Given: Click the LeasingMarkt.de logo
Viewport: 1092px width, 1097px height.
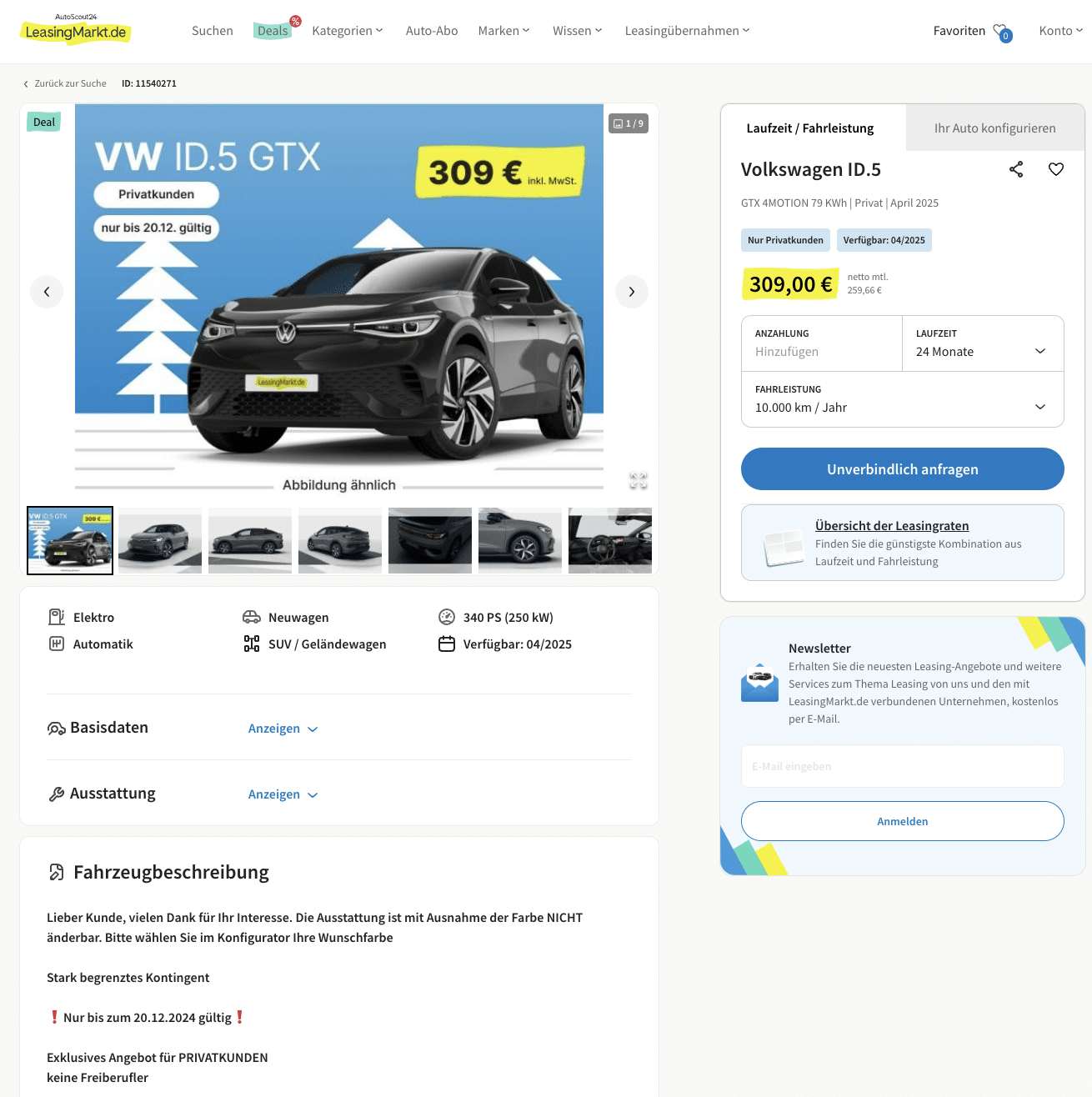Looking at the screenshot, I should click(76, 29).
